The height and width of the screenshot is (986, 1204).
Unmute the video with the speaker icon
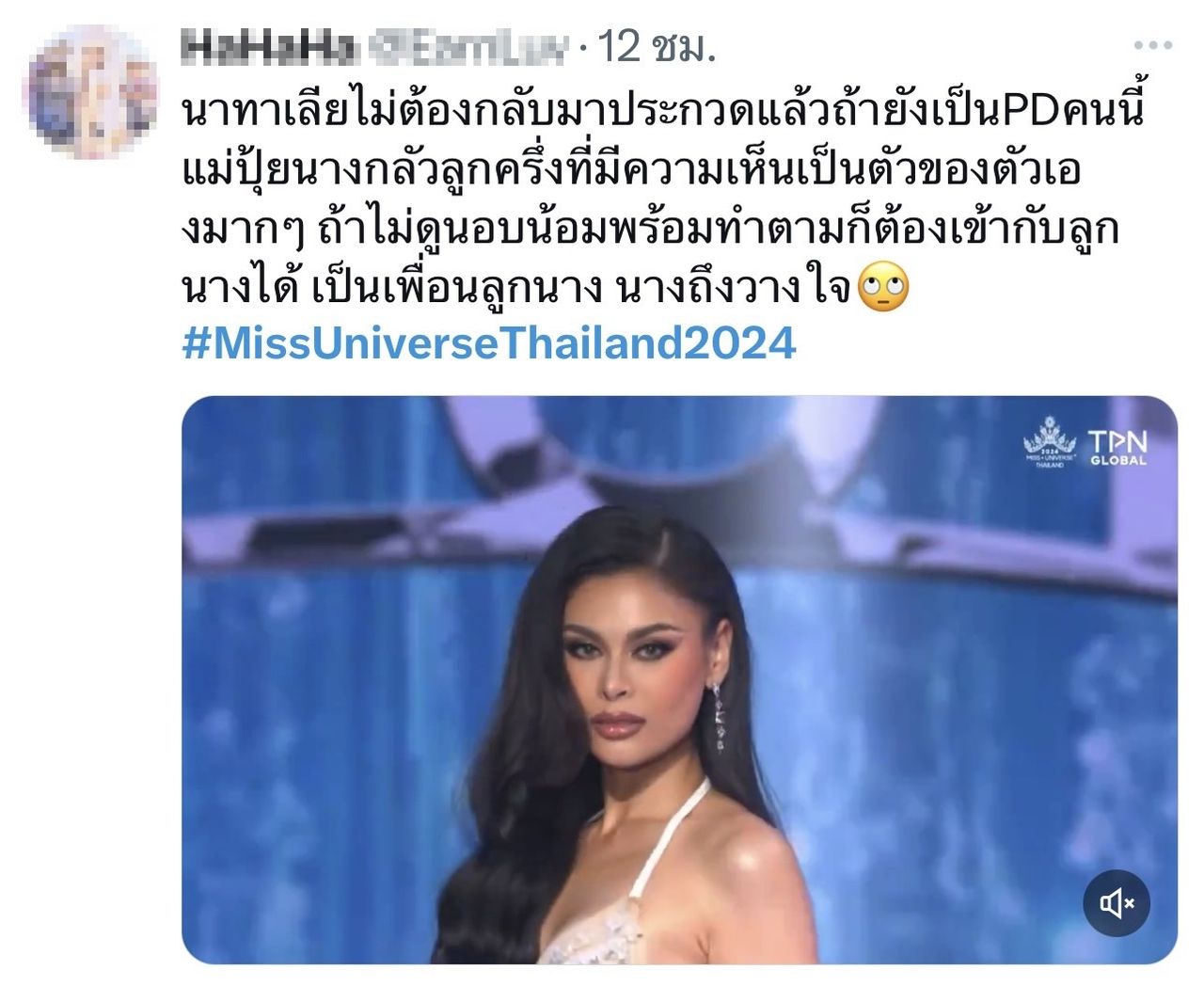pos(1117,903)
